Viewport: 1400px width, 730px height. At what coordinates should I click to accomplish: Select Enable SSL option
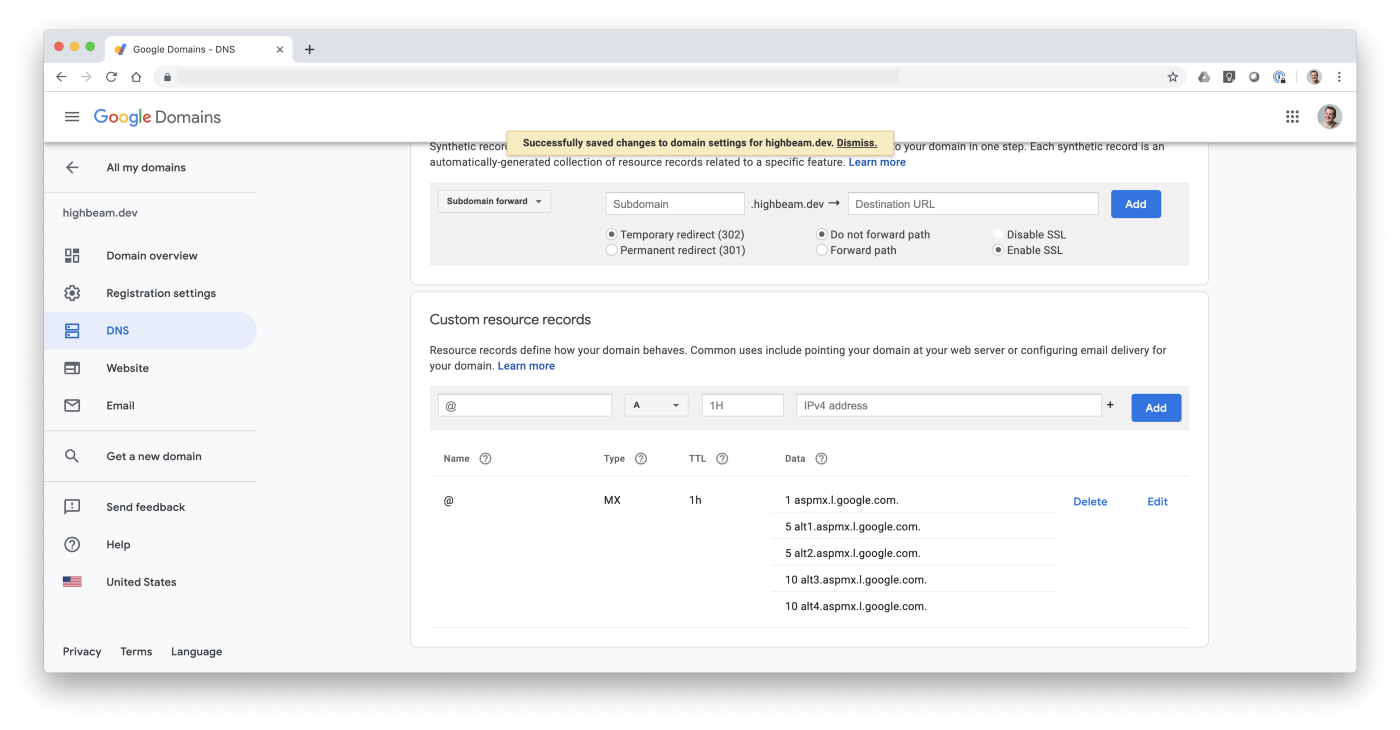(x=998, y=251)
